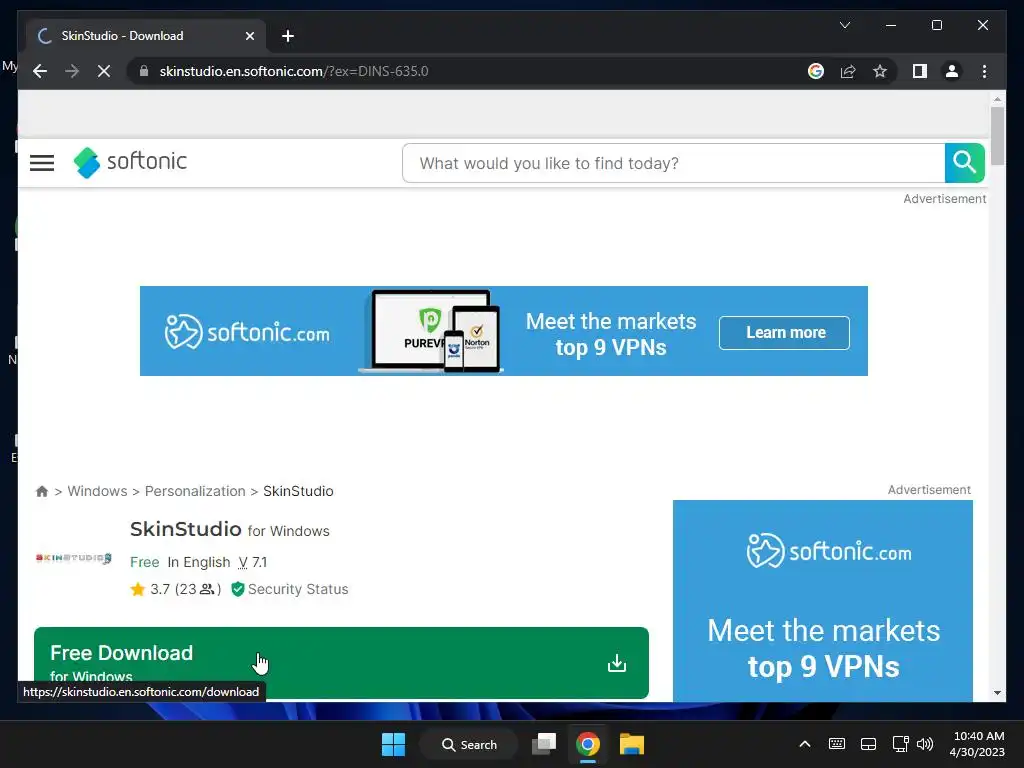Screen dimensions: 1024x768
Task: Go back to the previous page
Action: tap(40, 71)
